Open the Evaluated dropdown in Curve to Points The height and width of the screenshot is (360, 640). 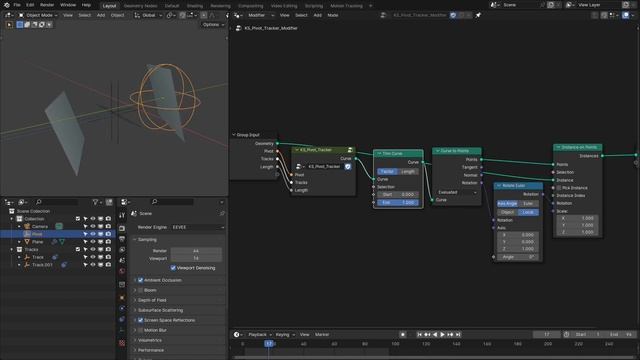pyautogui.click(x=457, y=192)
